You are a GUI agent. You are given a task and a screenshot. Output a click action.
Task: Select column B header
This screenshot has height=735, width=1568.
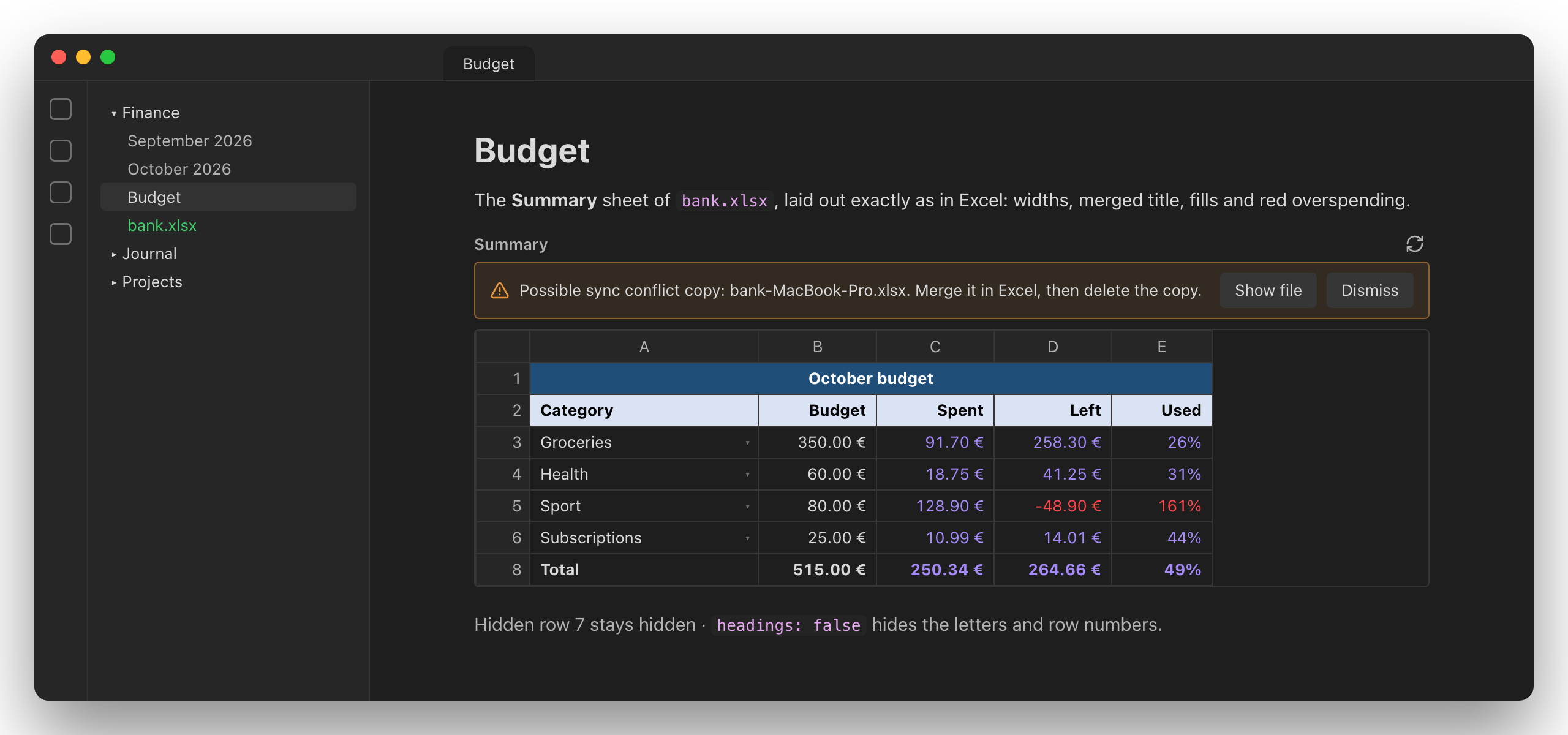click(817, 347)
